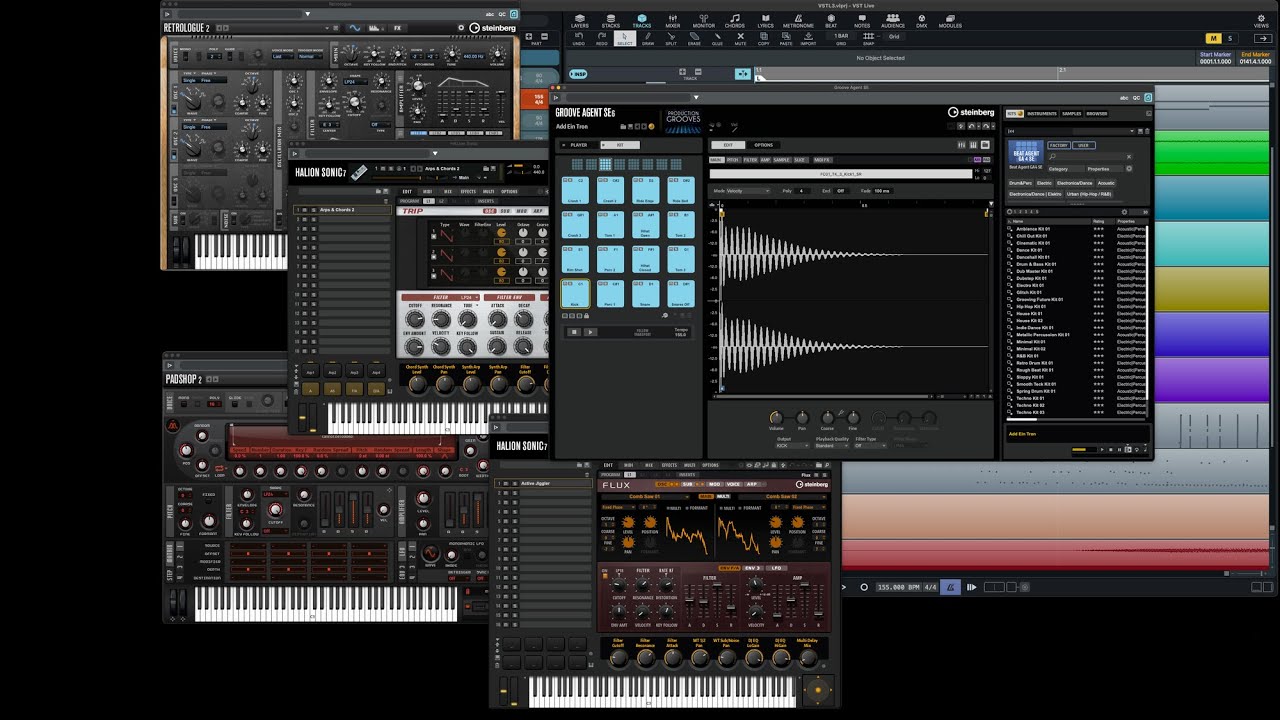Image resolution: width=1280 pixels, height=720 pixels.
Task: Click the Undo tool in toolbar
Action: 579,39
